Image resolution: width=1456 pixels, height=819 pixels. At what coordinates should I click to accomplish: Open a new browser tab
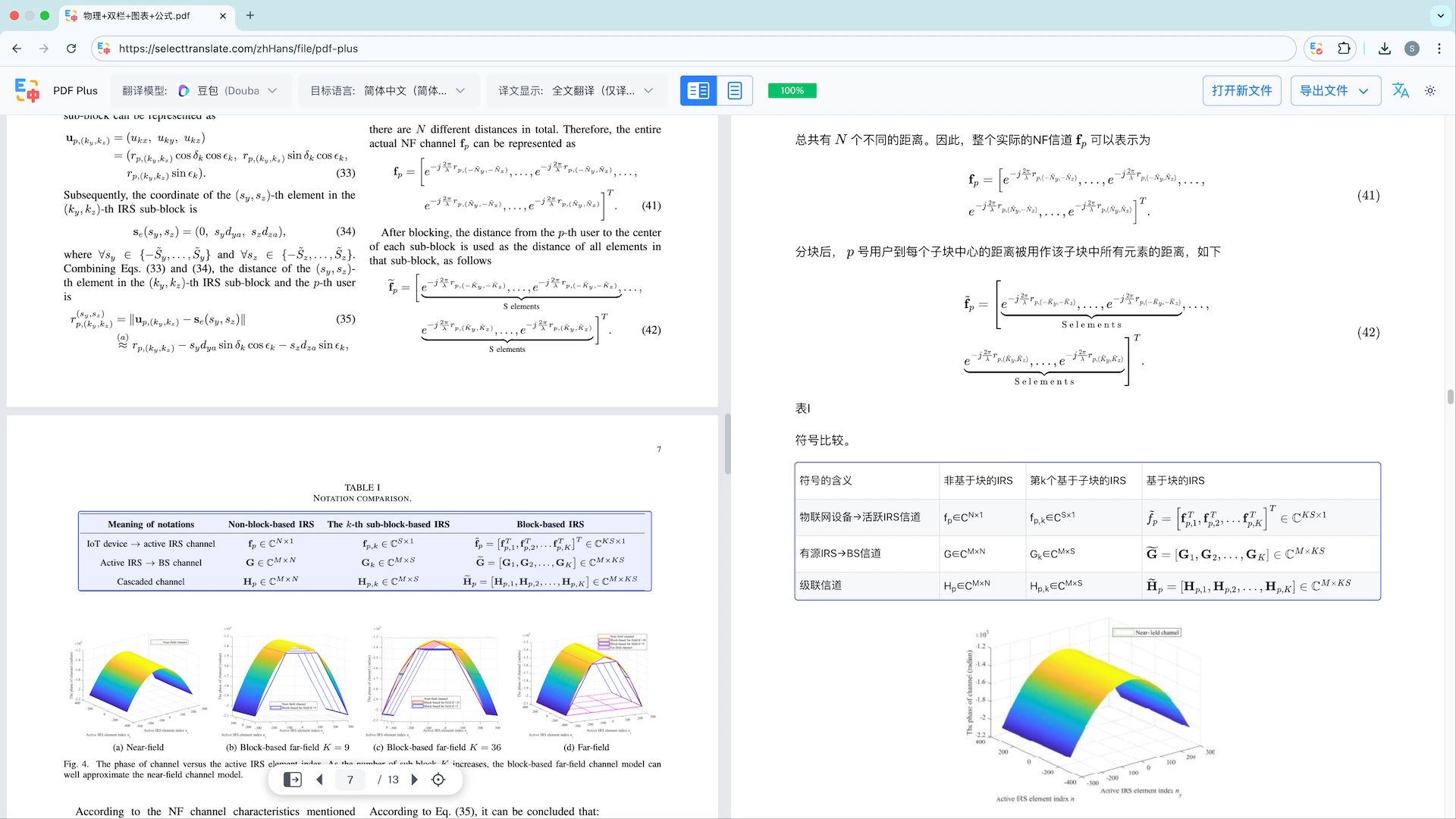tap(250, 15)
